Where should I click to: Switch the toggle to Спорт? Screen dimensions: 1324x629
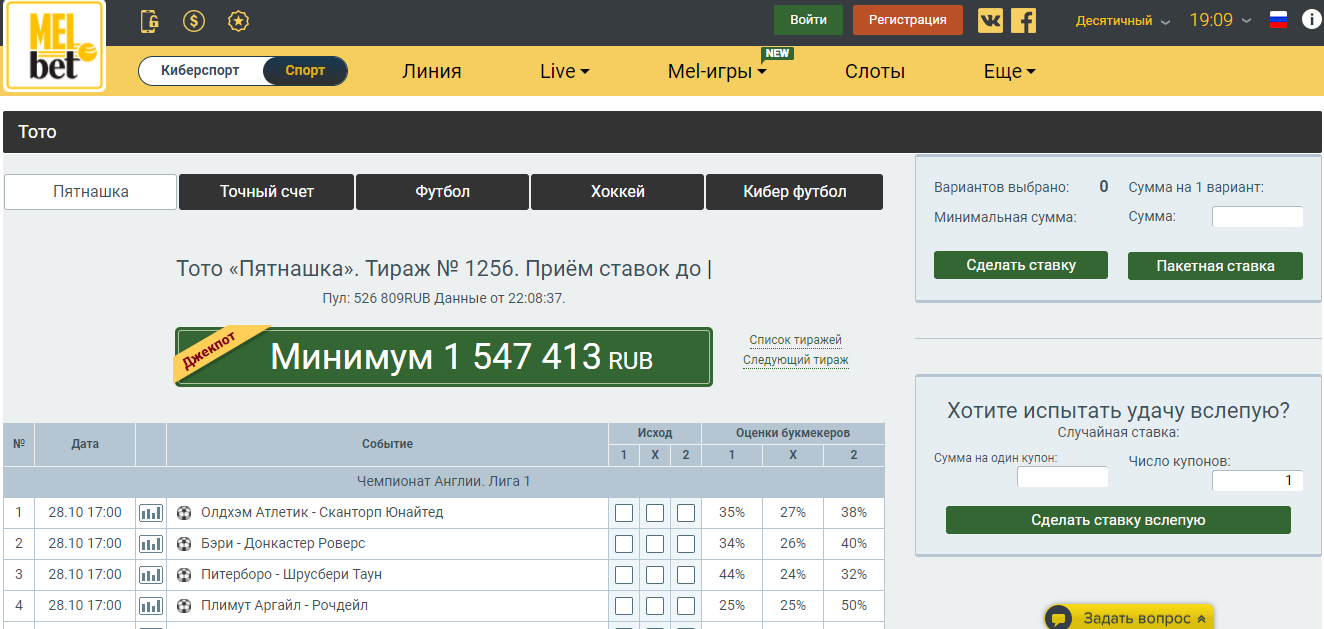click(x=305, y=71)
